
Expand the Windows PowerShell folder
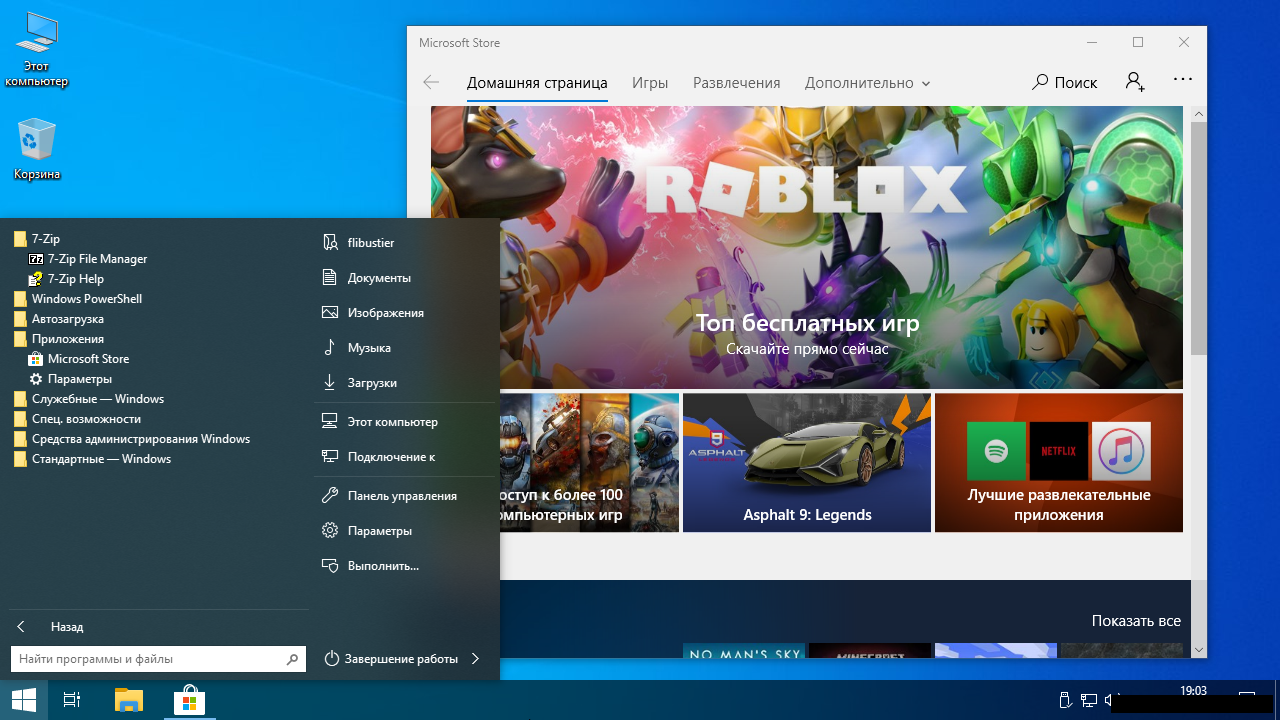click(78, 299)
